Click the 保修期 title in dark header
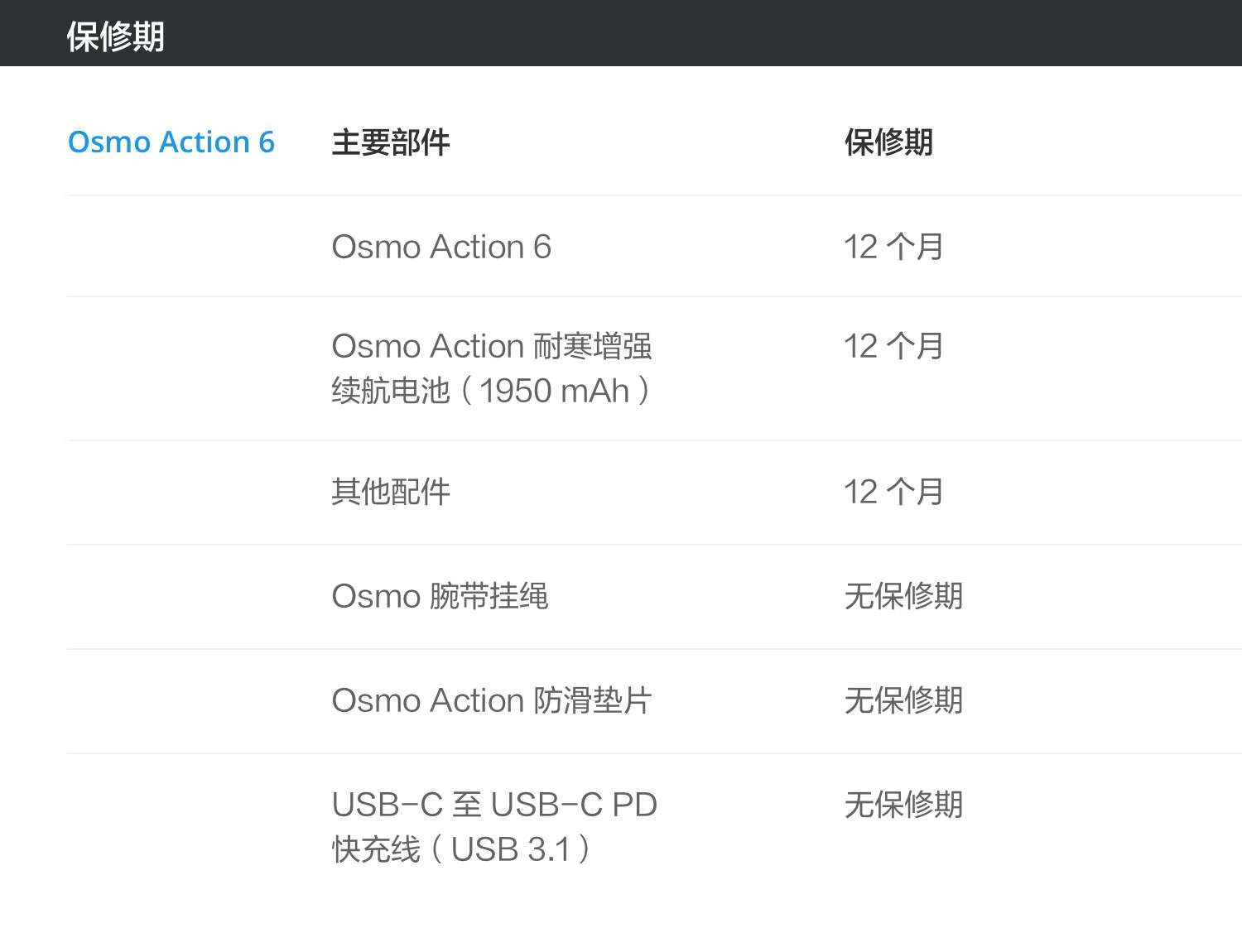The width and height of the screenshot is (1242, 952). click(116, 36)
